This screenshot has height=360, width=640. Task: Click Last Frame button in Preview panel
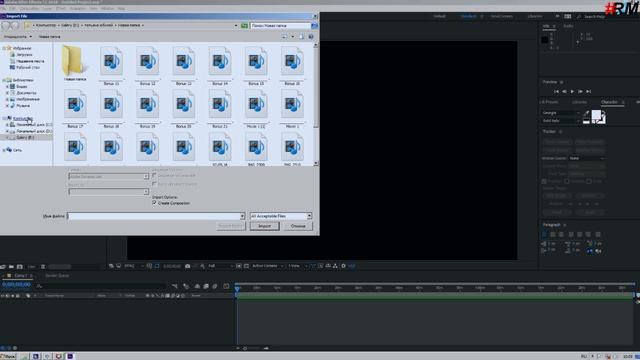point(588,91)
